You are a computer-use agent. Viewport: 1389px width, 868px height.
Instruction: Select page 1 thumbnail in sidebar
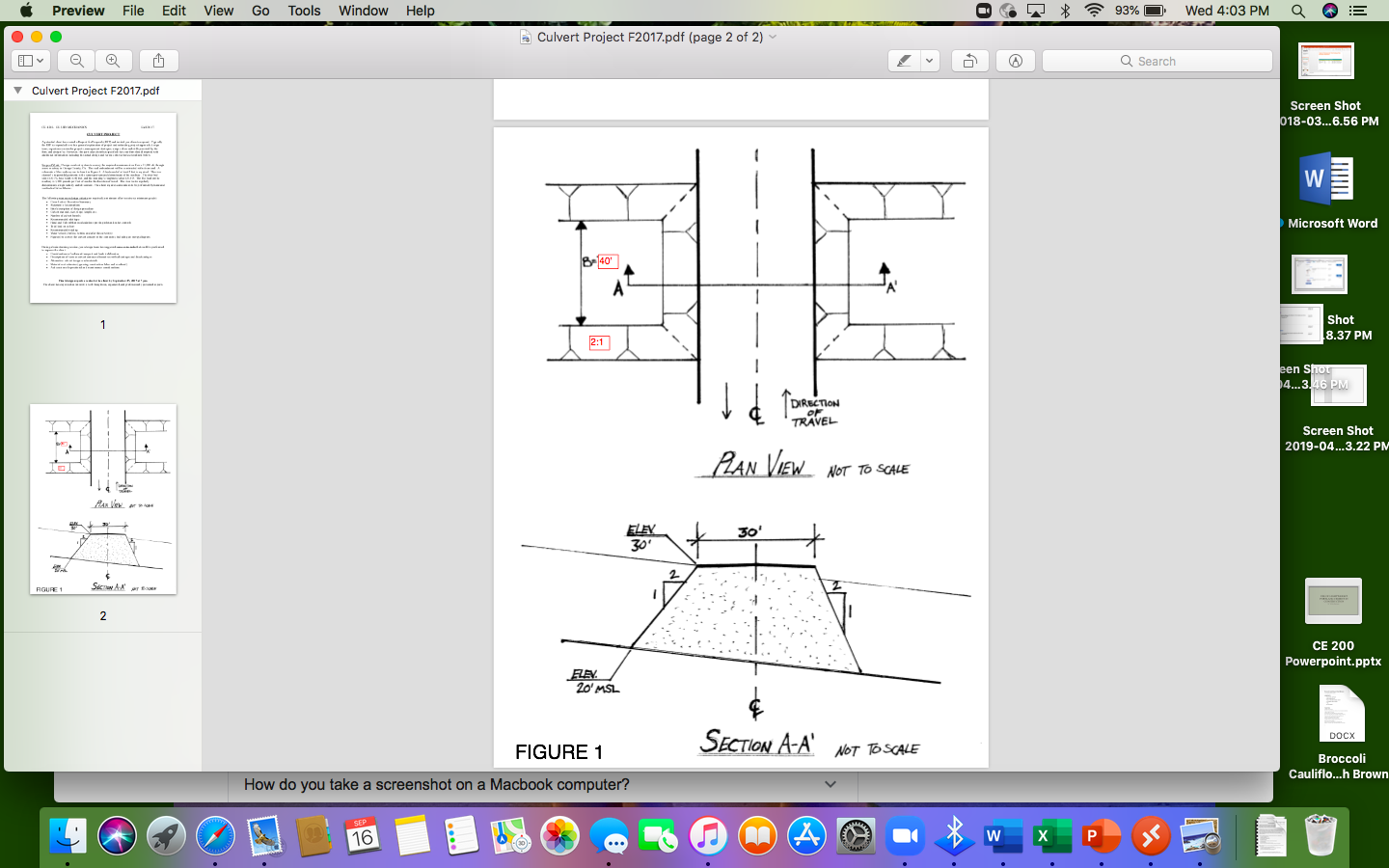103,208
